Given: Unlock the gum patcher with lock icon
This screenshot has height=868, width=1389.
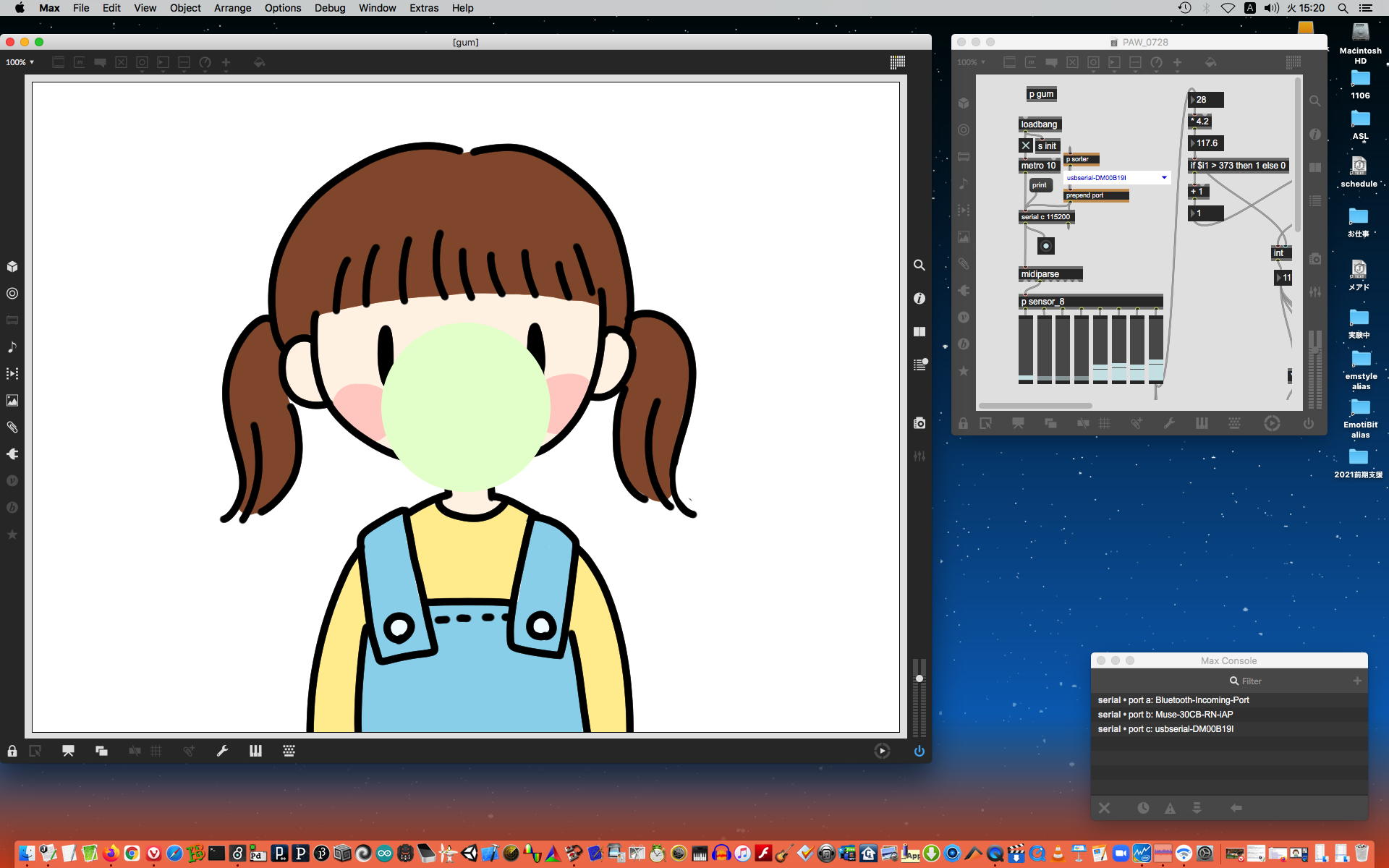Looking at the screenshot, I should click(12, 751).
